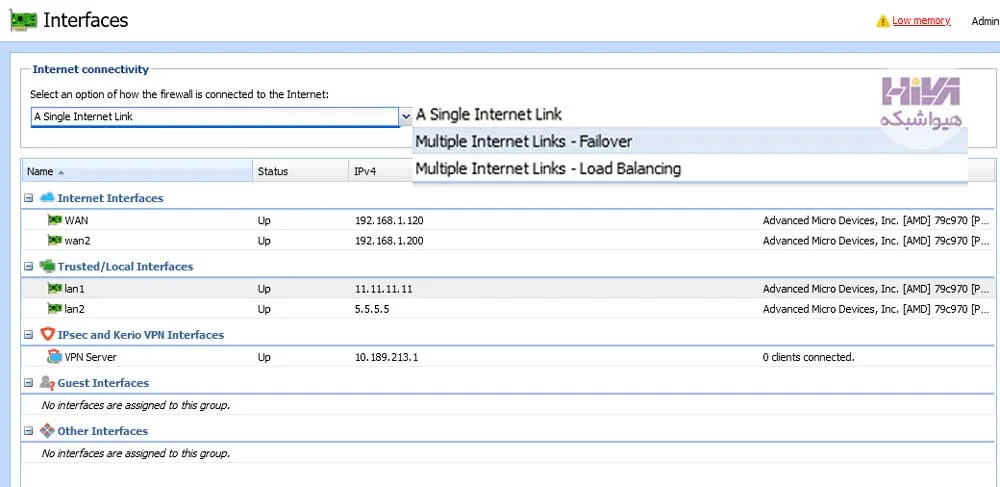1000x487 pixels.
Task: Click the VPN Server icon
Action: [x=54, y=357]
